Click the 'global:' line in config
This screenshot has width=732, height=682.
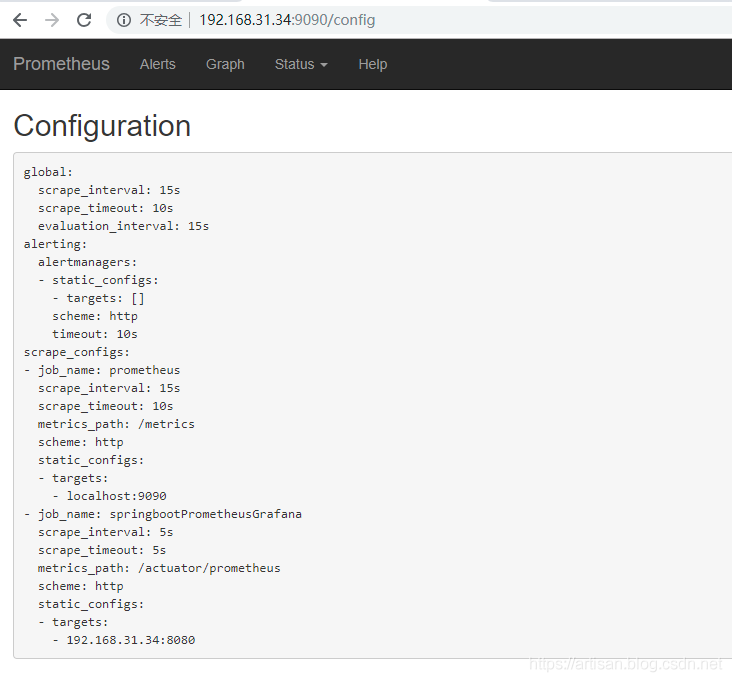coord(48,172)
